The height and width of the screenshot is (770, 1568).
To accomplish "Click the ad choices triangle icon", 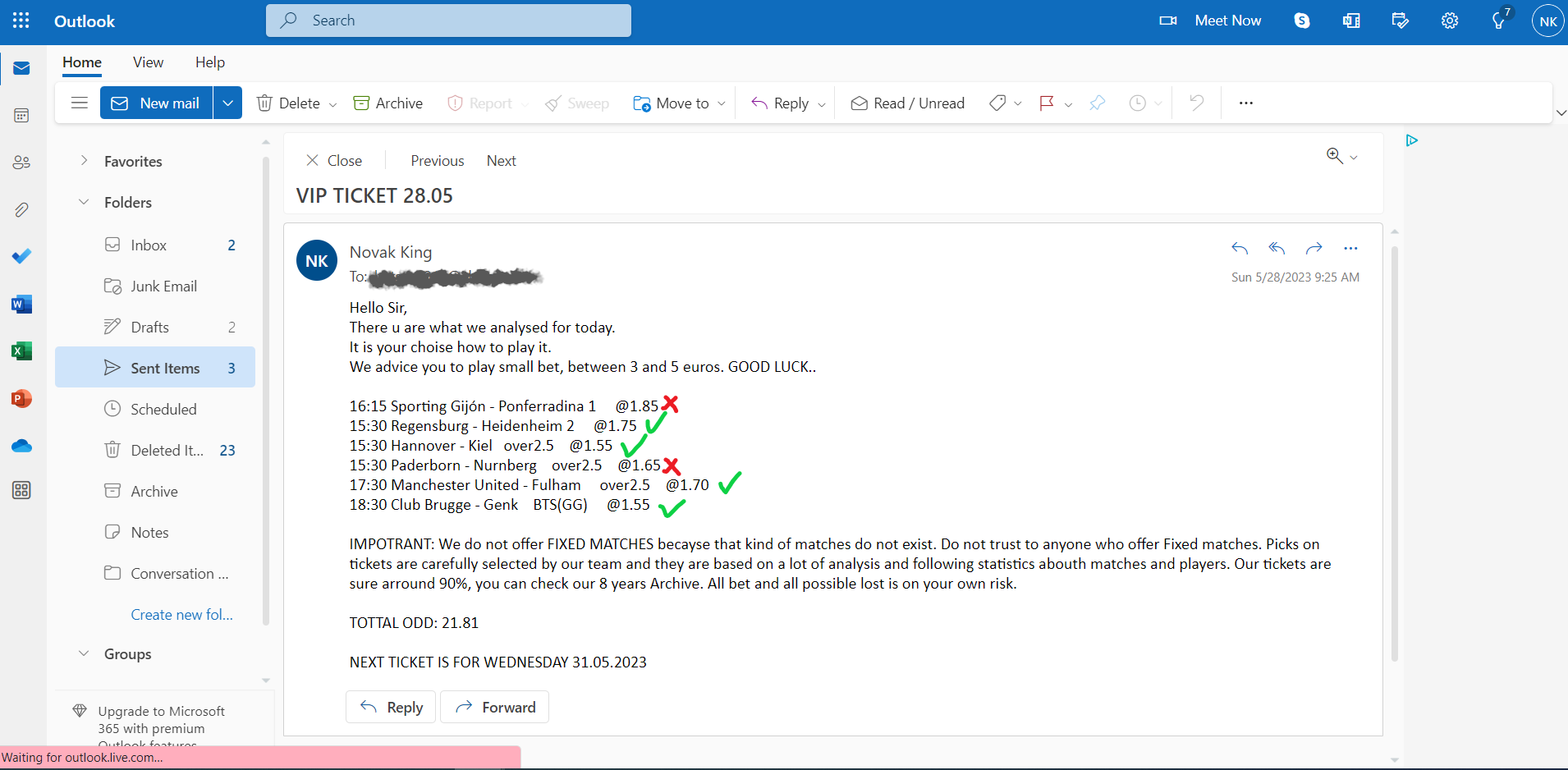I will coord(1412,140).
